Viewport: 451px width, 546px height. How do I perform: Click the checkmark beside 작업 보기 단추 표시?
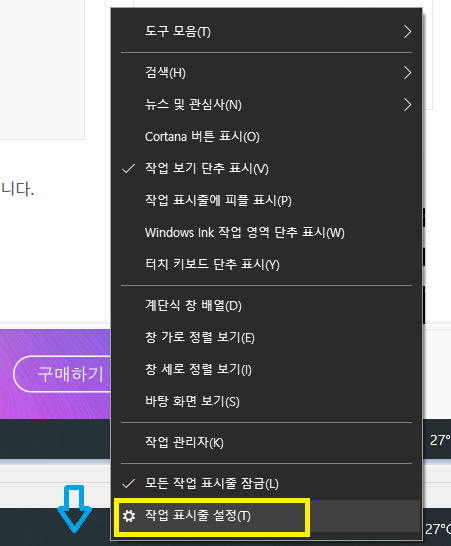pos(129,169)
